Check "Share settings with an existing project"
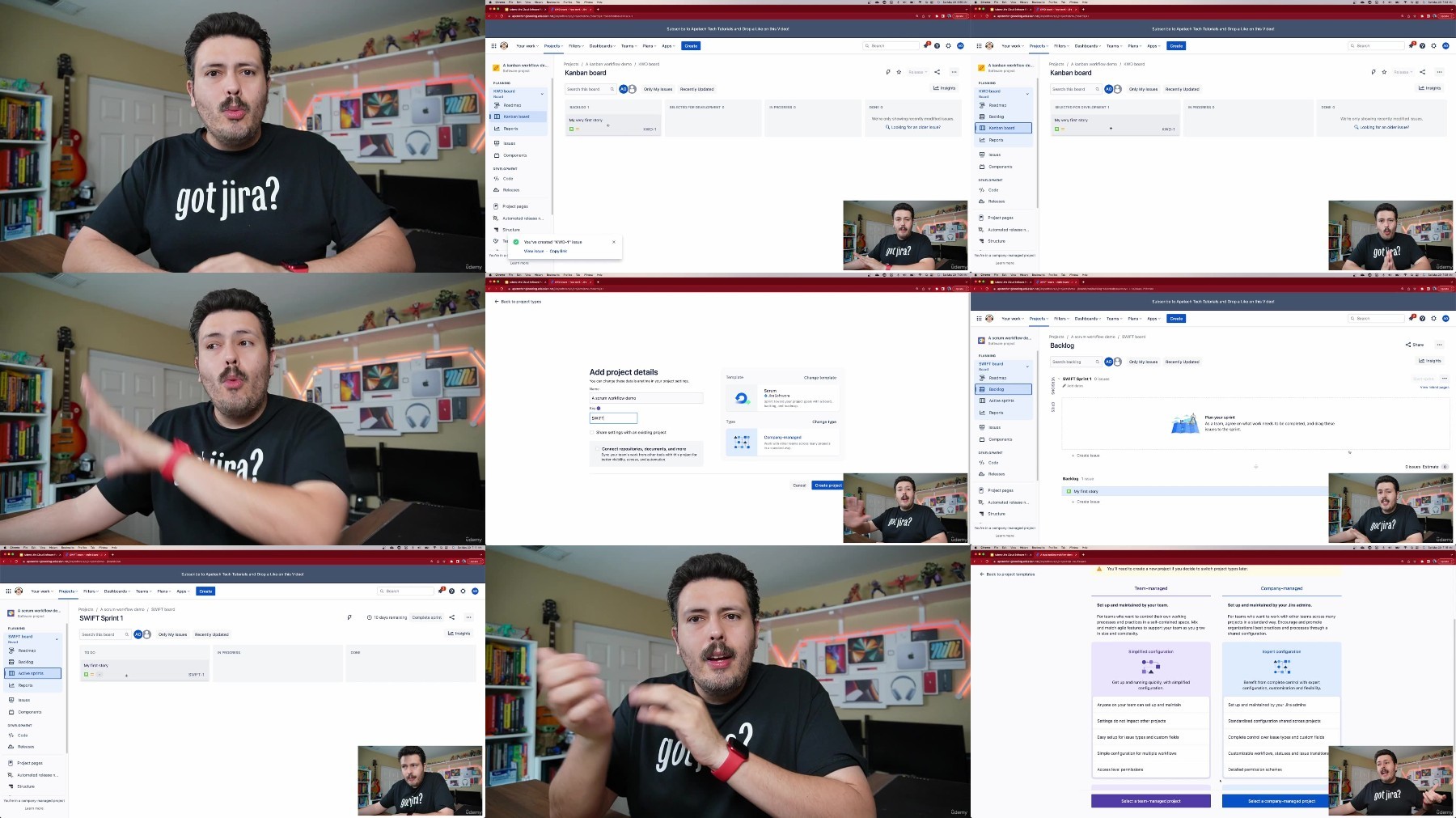This screenshot has height=818, width=1456. 593,432
